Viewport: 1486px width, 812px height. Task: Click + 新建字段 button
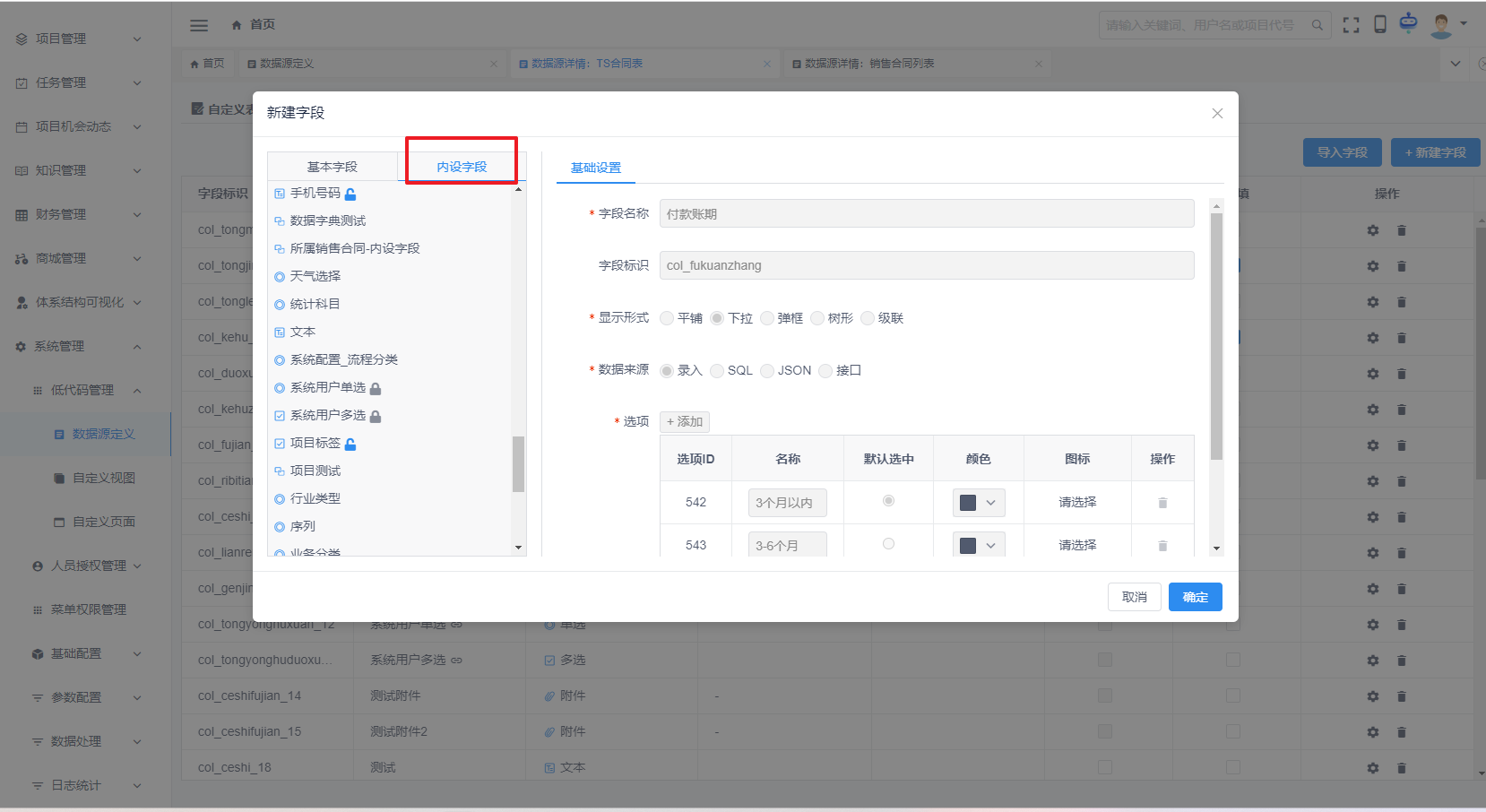(x=1436, y=152)
